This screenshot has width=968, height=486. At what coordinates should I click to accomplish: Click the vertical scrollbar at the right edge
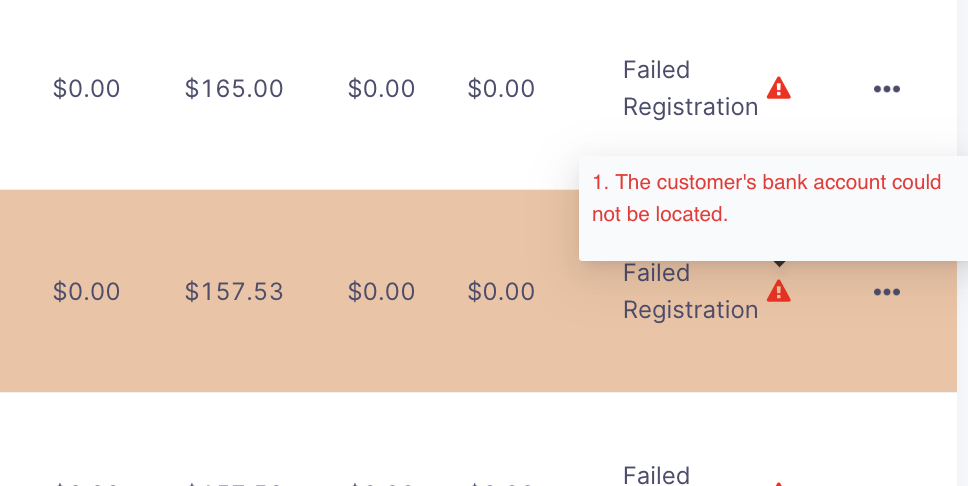tap(962, 243)
